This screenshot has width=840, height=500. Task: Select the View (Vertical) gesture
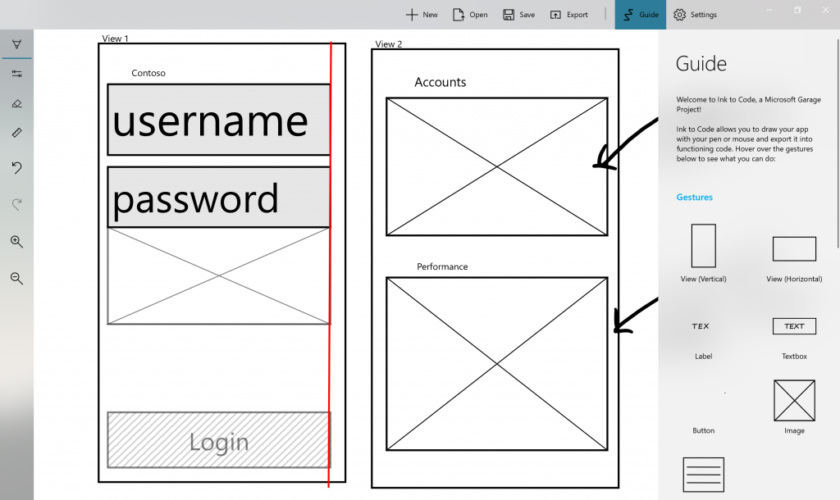(703, 246)
